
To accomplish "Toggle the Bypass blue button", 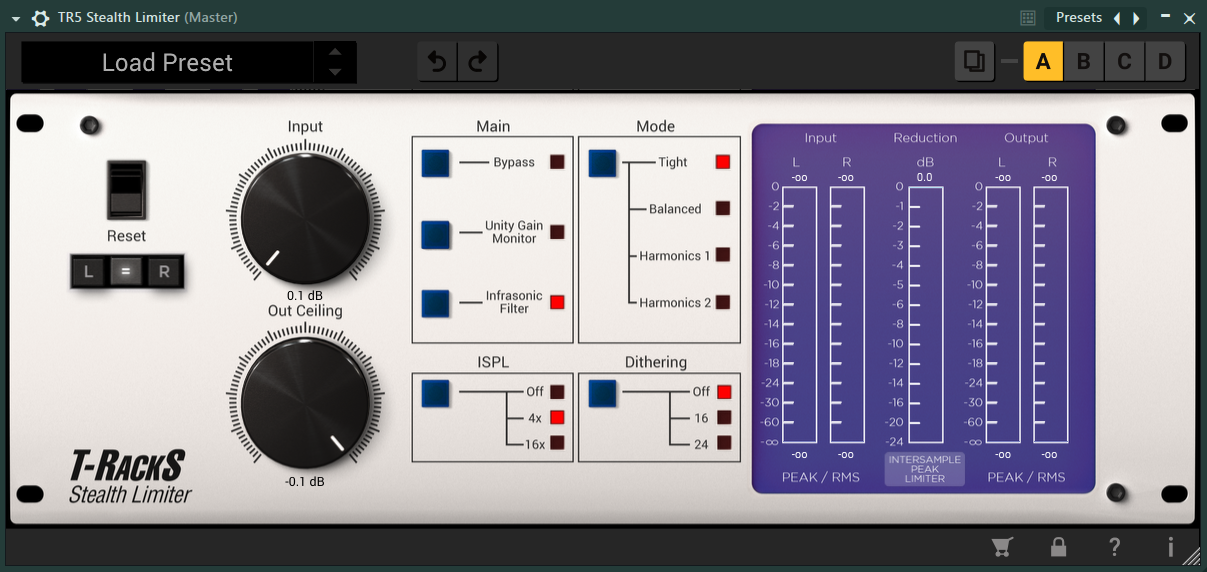I will (436, 162).
